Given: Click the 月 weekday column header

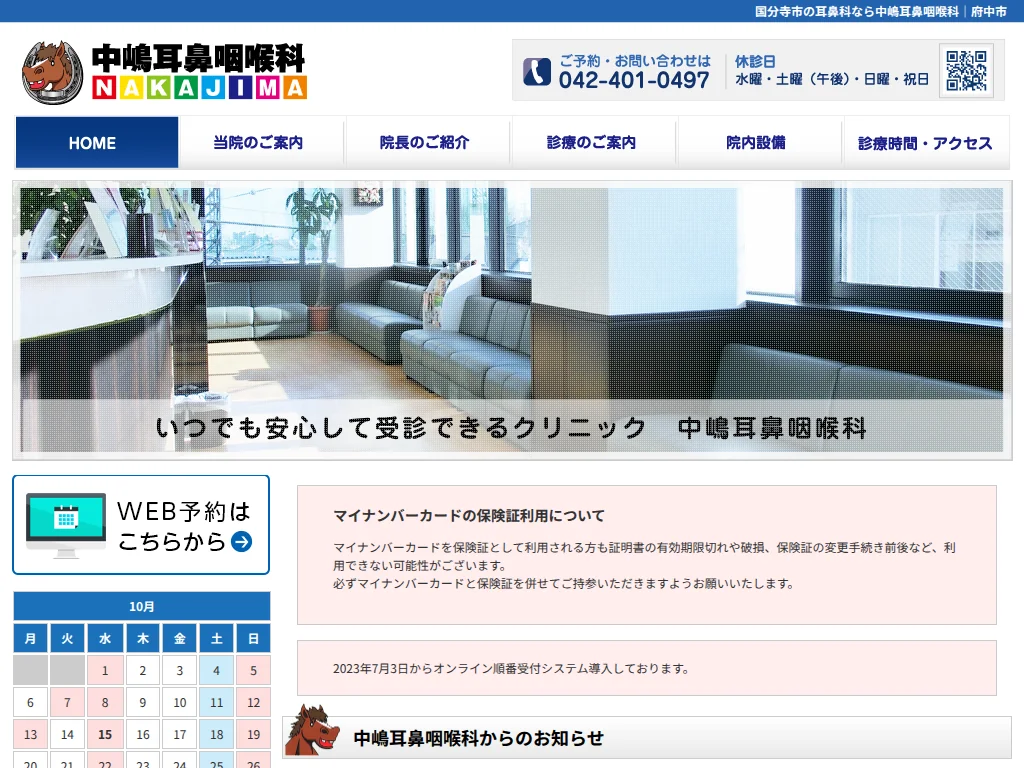Looking at the screenshot, I should coord(30,638).
